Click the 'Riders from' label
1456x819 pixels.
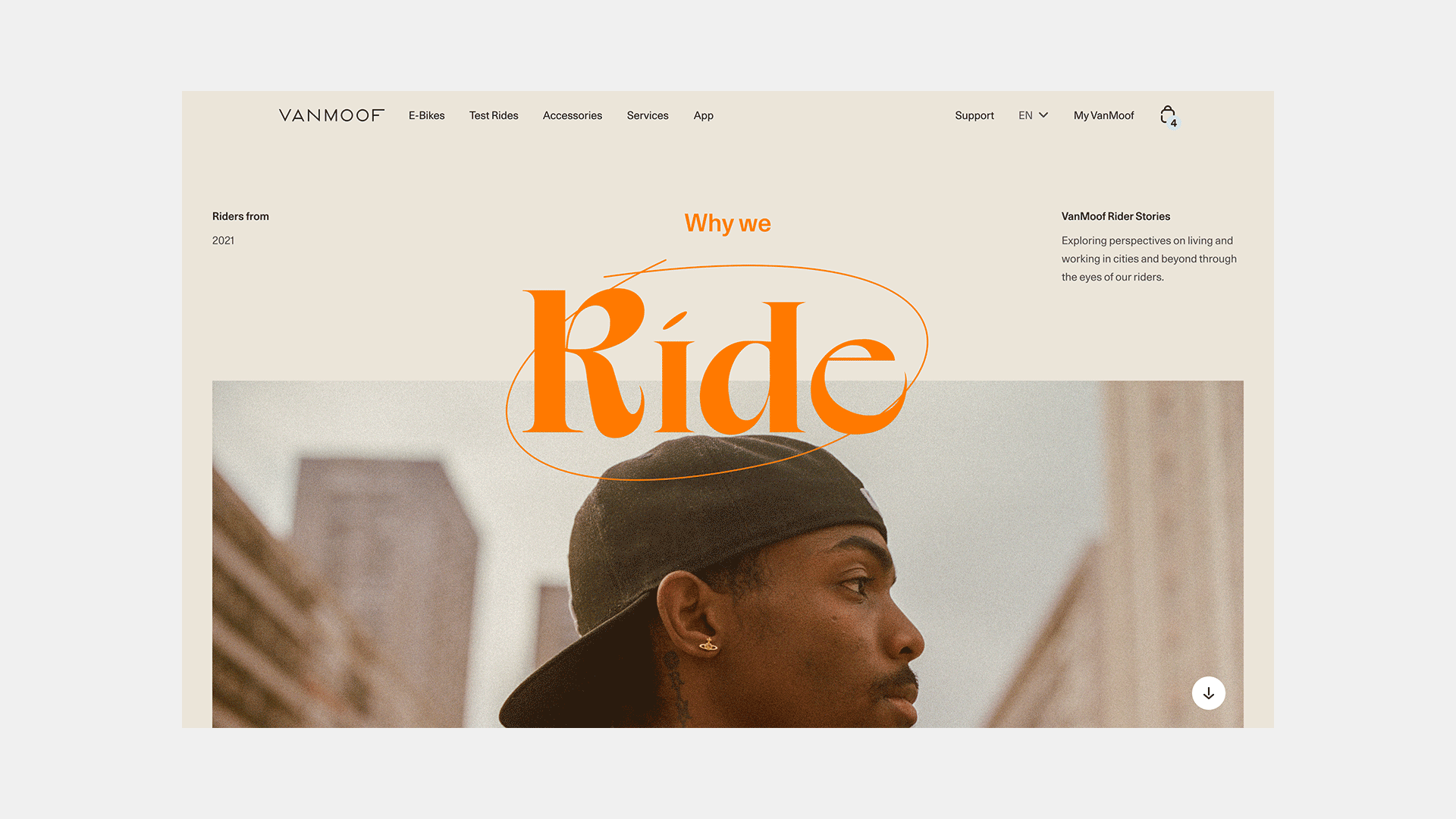pos(240,216)
